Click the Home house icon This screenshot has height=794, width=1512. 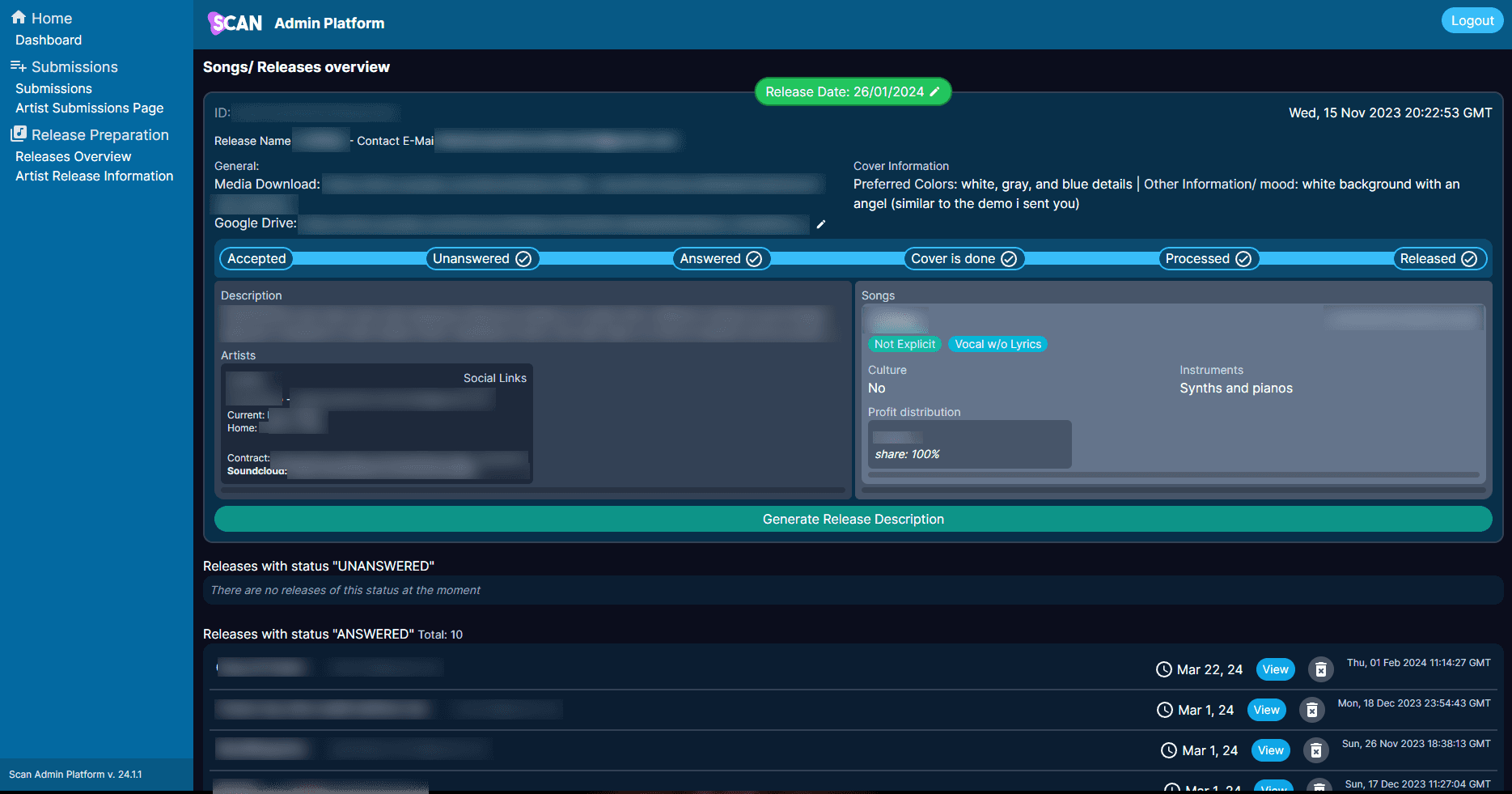pyautogui.click(x=19, y=17)
